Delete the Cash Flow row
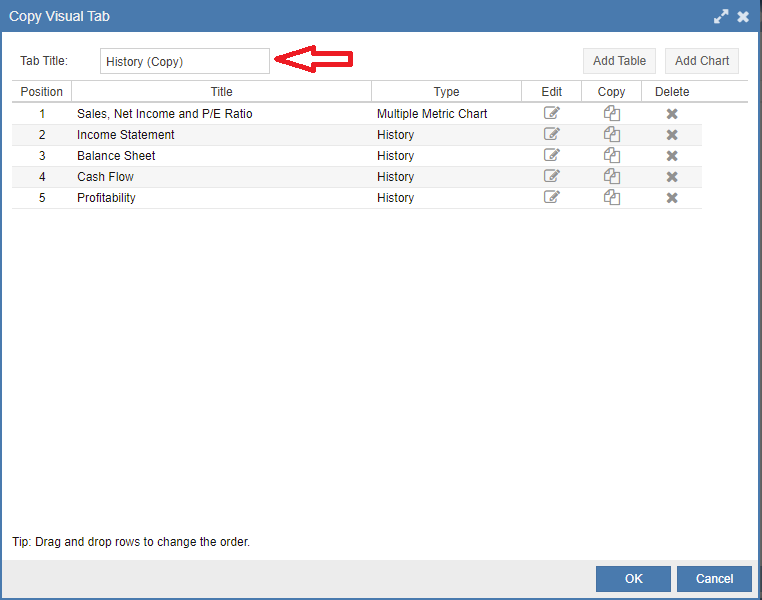762x600 pixels. coord(672,177)
